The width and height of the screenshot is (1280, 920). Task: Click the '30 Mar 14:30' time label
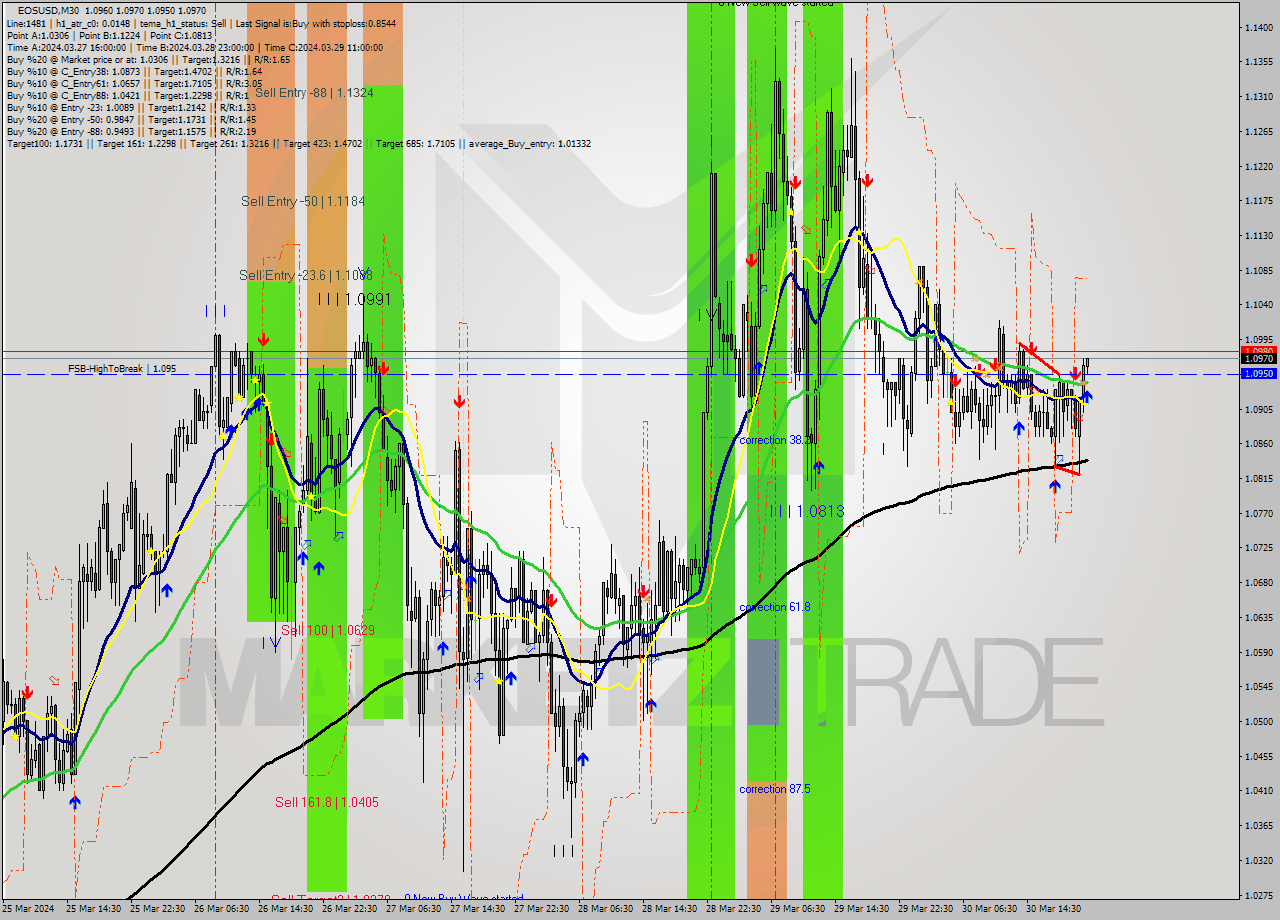(1054, 909)
